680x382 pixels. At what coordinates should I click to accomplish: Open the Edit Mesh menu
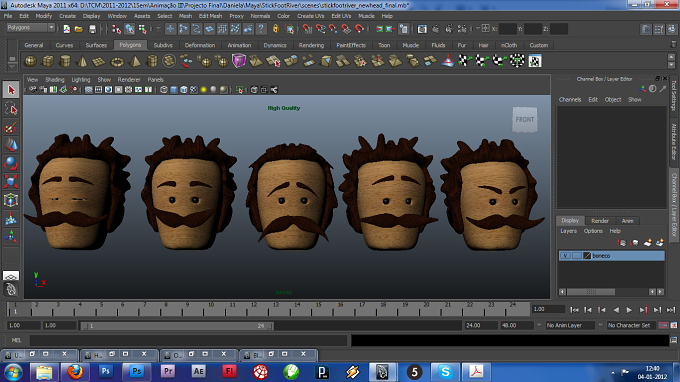pyautogui.click(x=210, y=16)
